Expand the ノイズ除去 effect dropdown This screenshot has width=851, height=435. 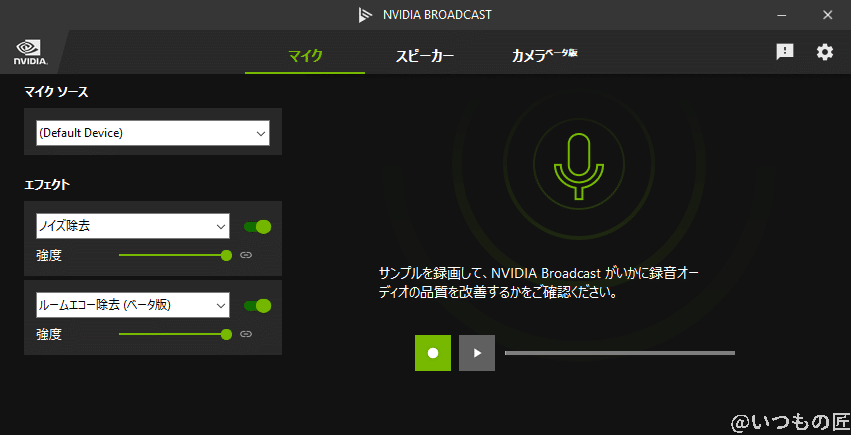tap(133, 227)
